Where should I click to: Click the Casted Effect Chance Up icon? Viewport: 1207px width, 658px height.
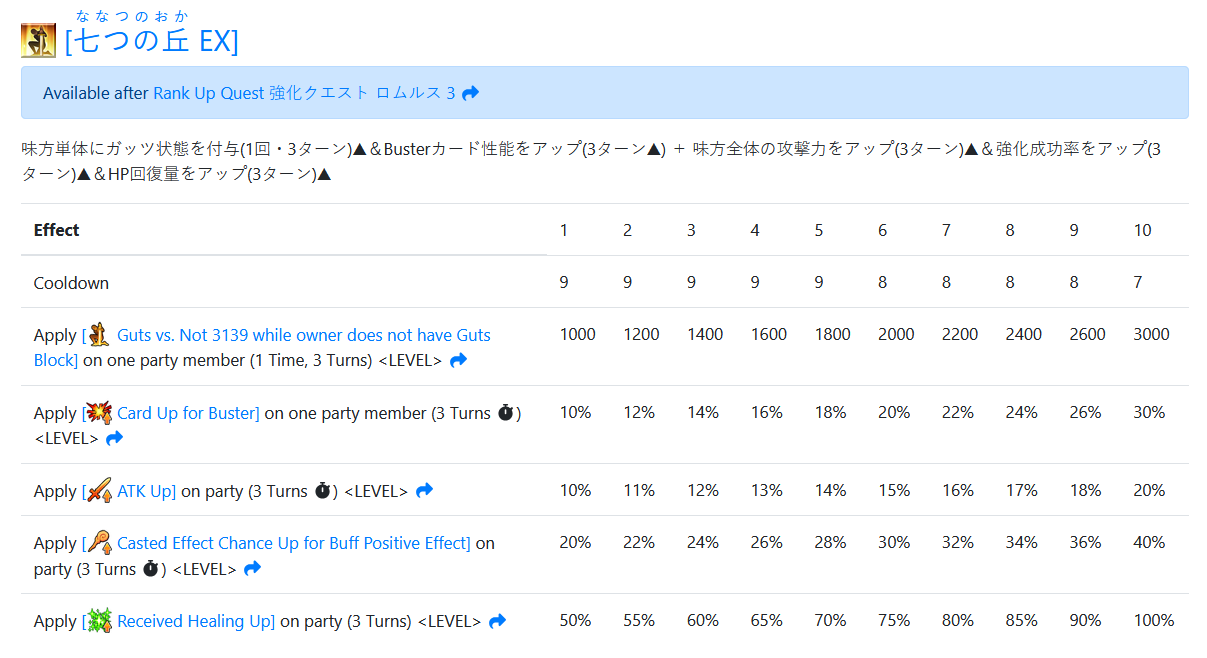point(99,542)
